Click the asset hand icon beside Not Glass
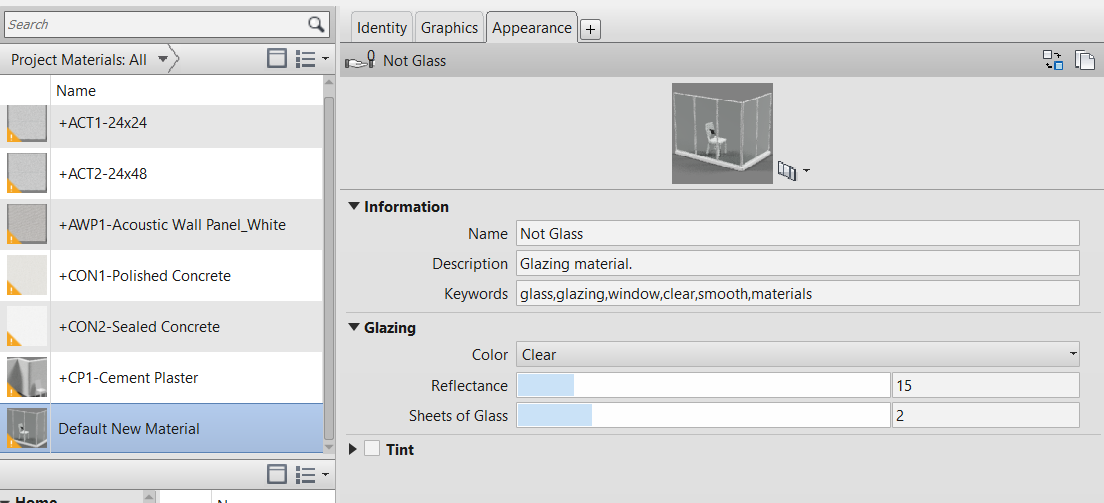Image resolution: width=1104 pixels, height=503 pixels. click(x=361, y=61)
